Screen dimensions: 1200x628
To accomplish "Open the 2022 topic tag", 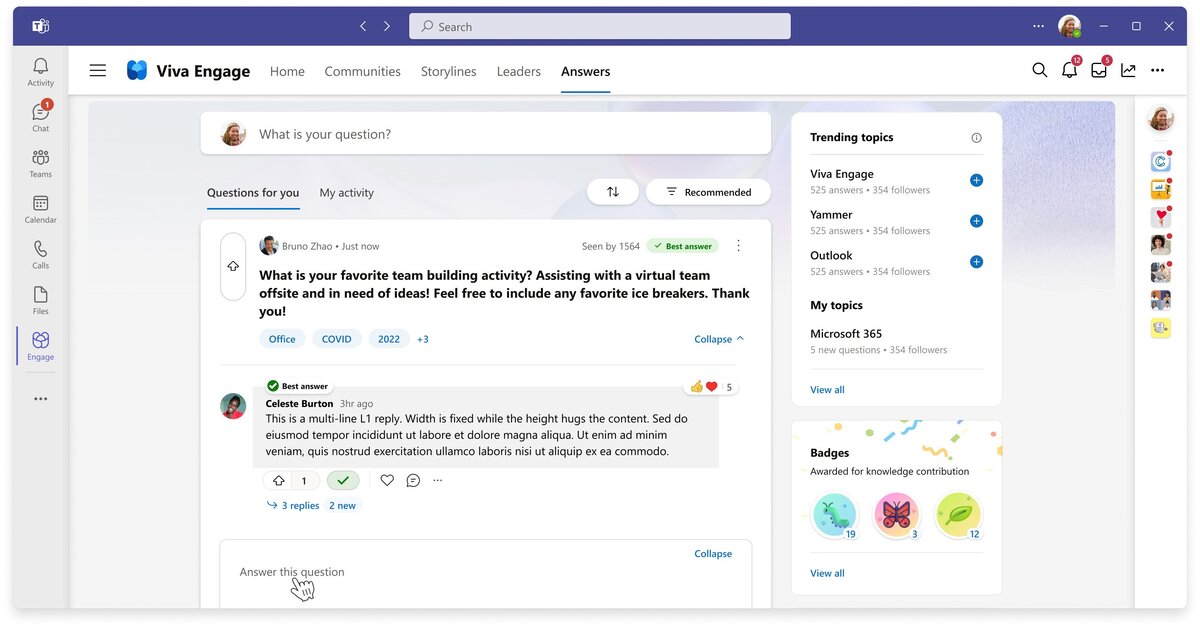I will [x=389, y=339].
